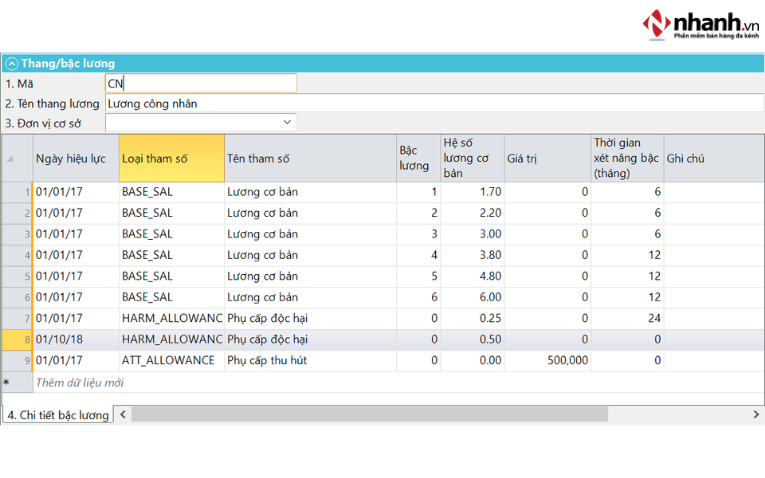This screenshot has width=765, height=478.
Task: Click Thêm dữ liệu mới row
Action: tap(80, 382)
